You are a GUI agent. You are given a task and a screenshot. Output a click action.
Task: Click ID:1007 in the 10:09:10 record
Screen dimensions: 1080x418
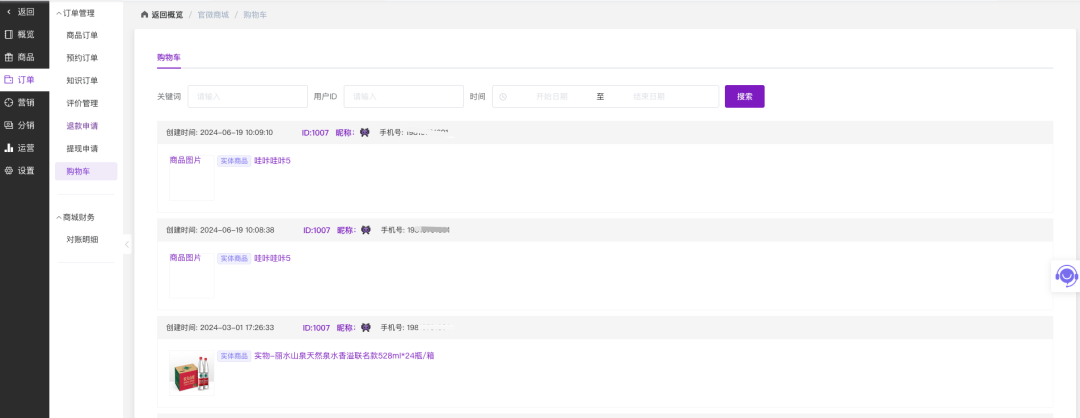click(x=315, y=132)
